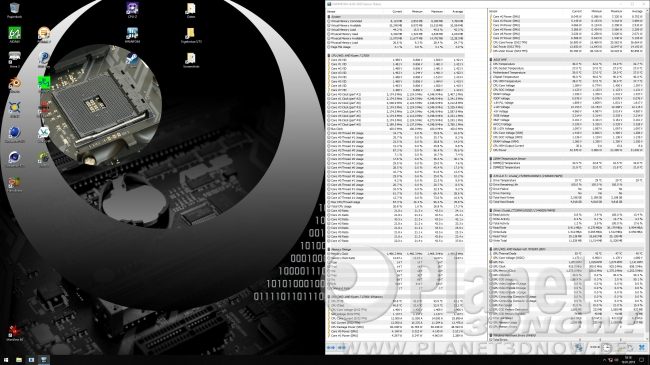Screen dimensions: 650x365
Task: Close the sensor window with the blue X
Action: tap(642, 348)
